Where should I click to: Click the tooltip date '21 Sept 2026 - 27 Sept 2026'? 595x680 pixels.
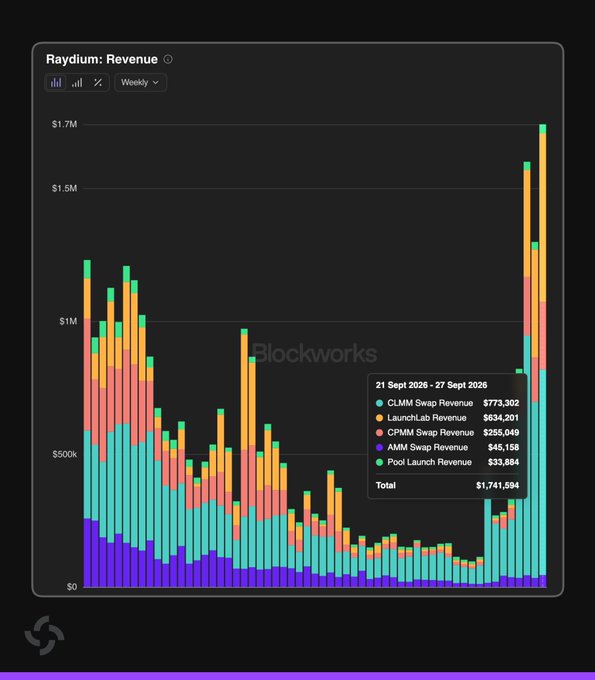point(432,385)
